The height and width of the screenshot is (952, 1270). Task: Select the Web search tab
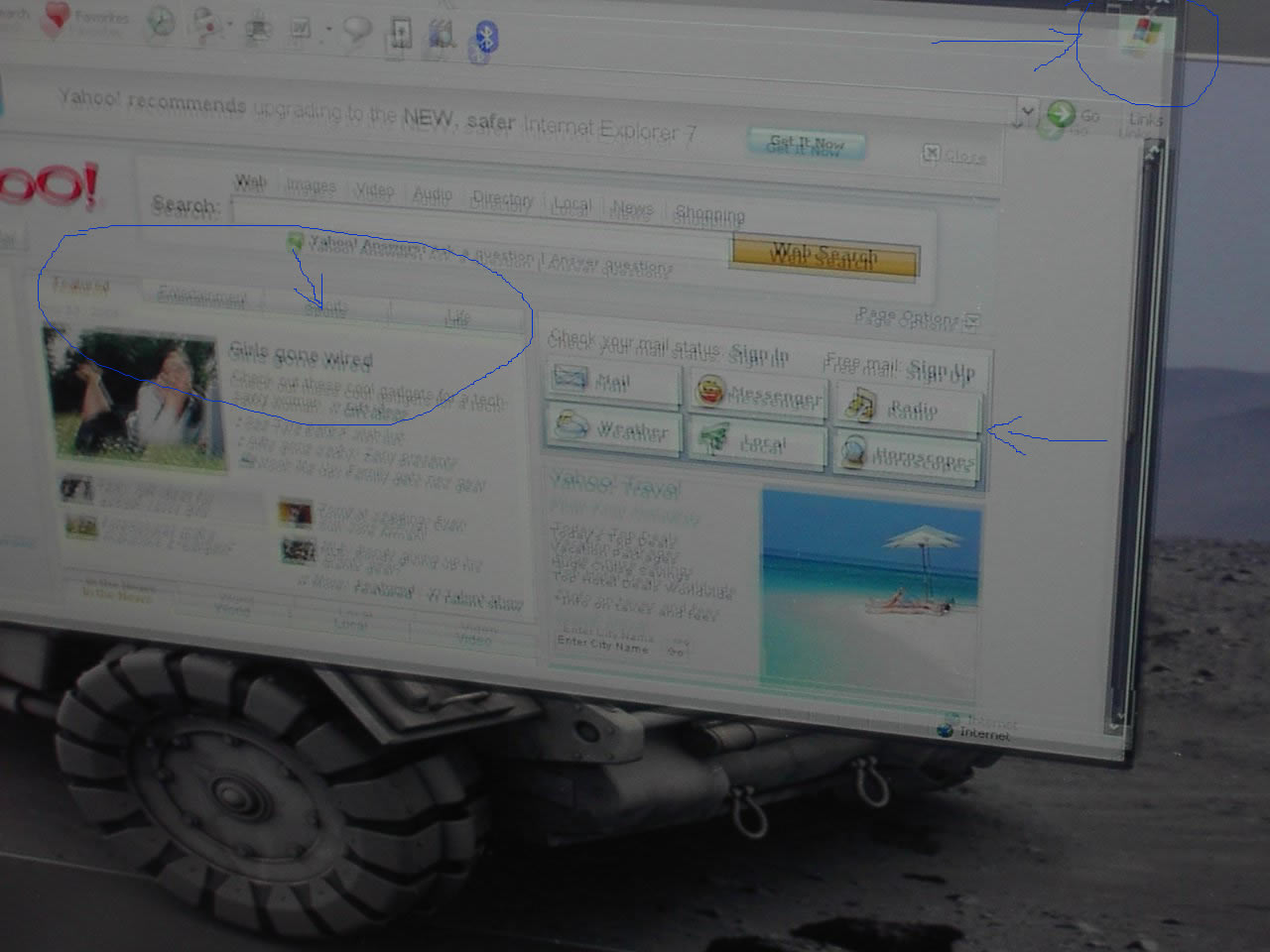click(x=250, y=181)
